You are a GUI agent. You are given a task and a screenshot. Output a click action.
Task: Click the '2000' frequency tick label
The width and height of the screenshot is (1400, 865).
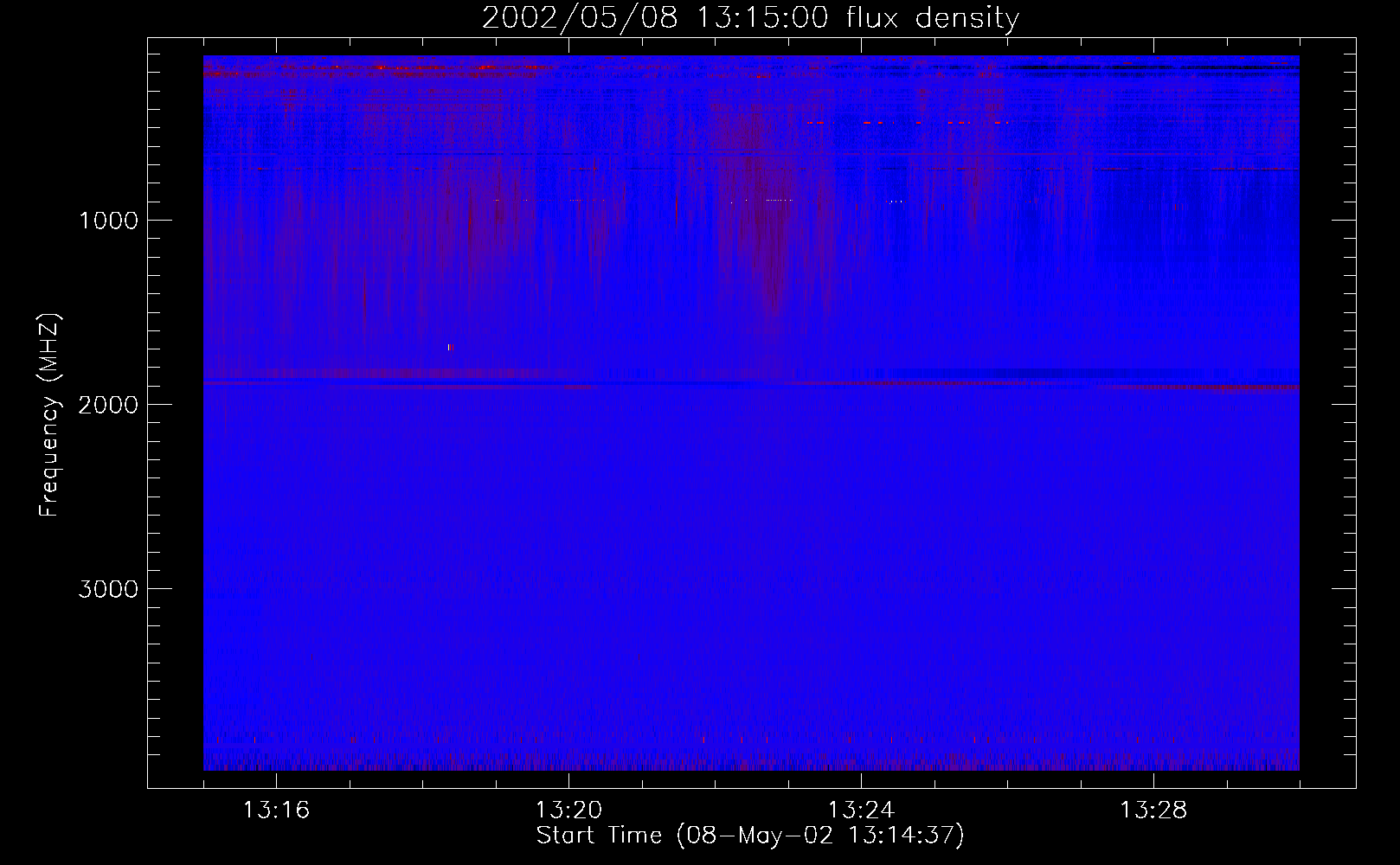tap(108, 405)
